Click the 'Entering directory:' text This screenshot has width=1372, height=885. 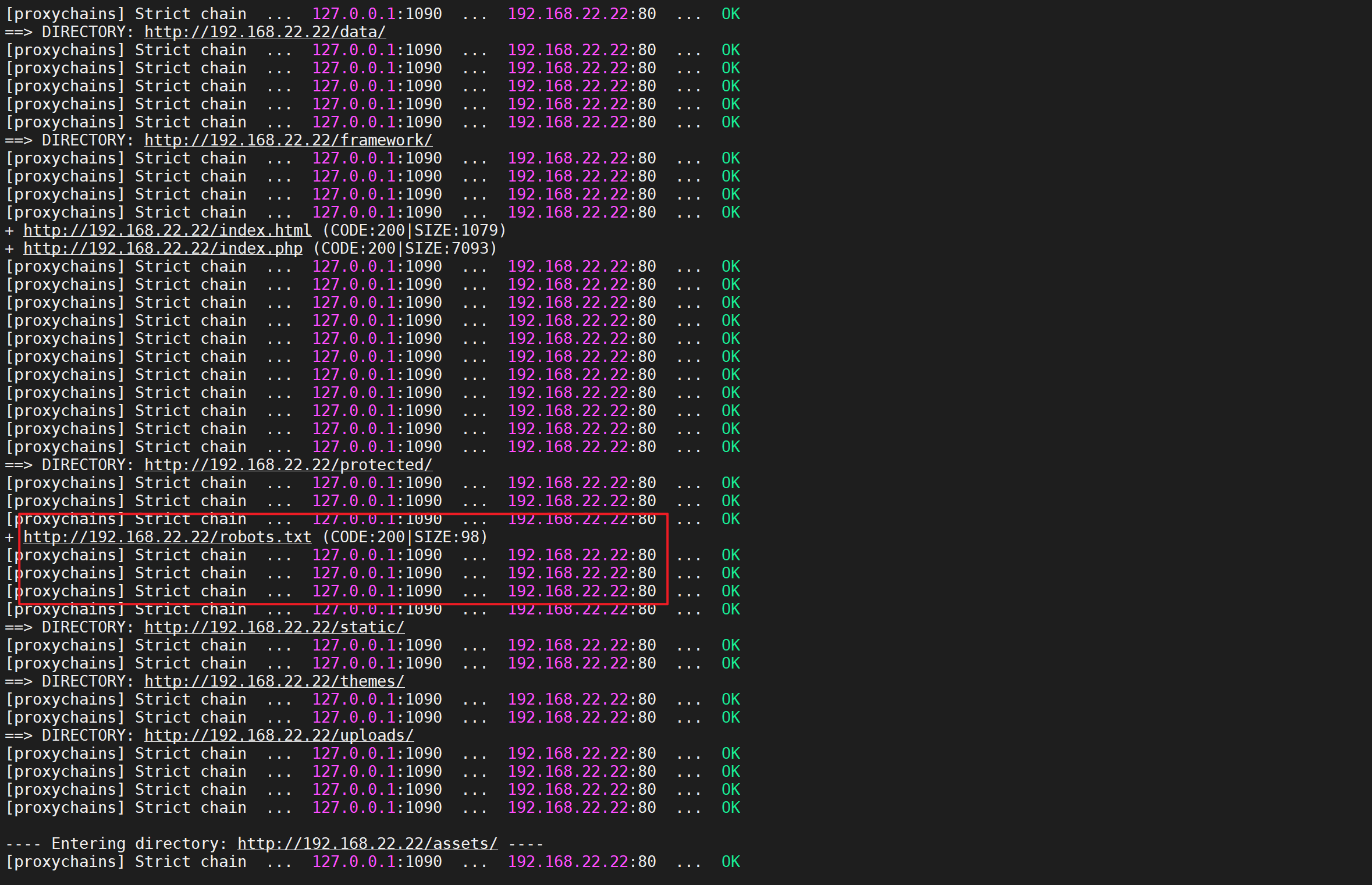coord(139,844)
